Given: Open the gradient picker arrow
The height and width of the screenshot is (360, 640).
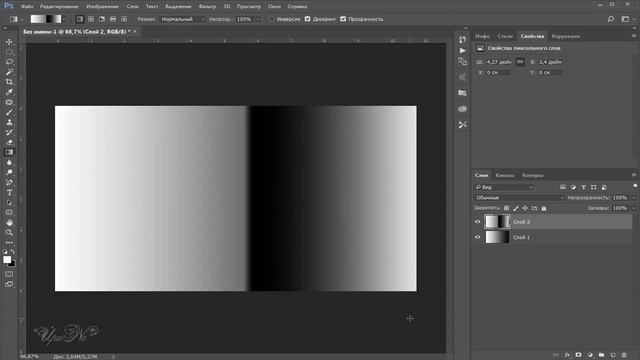Looking at the screenshot, I should [64, 19].
